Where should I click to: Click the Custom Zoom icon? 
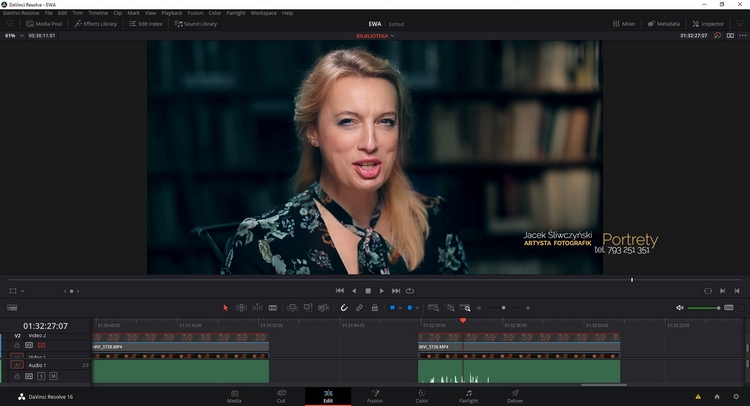(x=465, y=308)
